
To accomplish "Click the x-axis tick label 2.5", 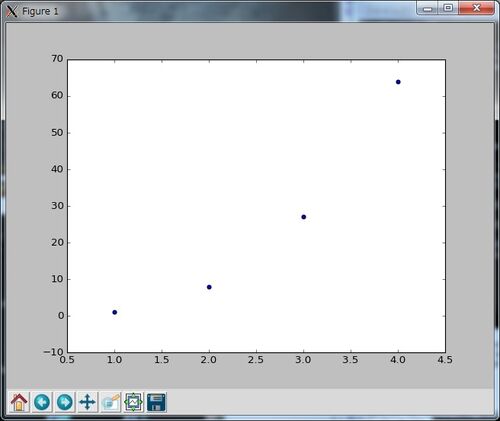I will 256,360.
